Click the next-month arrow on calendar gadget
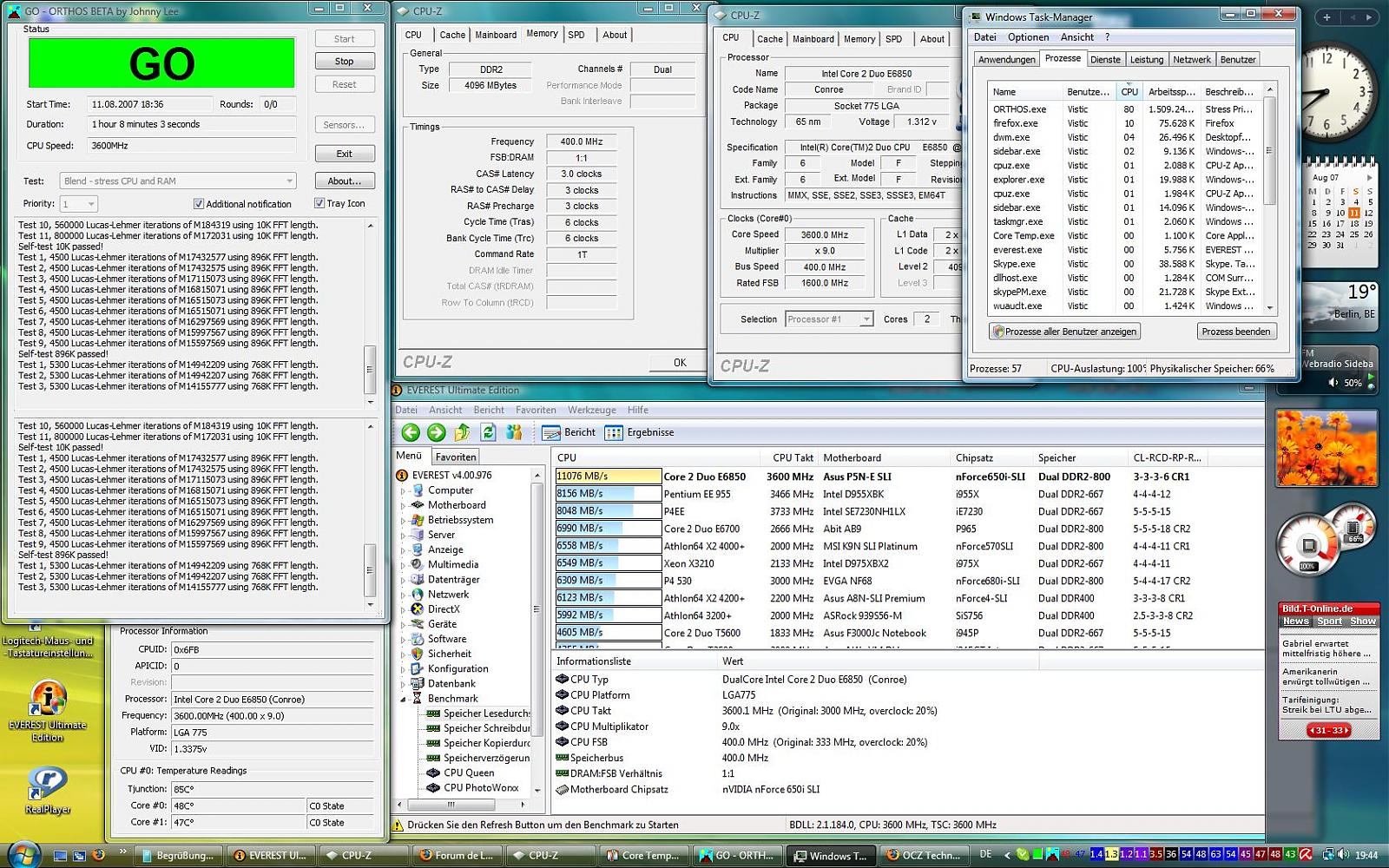Screen dimensions: 1389x868 tap(1370, 177)
